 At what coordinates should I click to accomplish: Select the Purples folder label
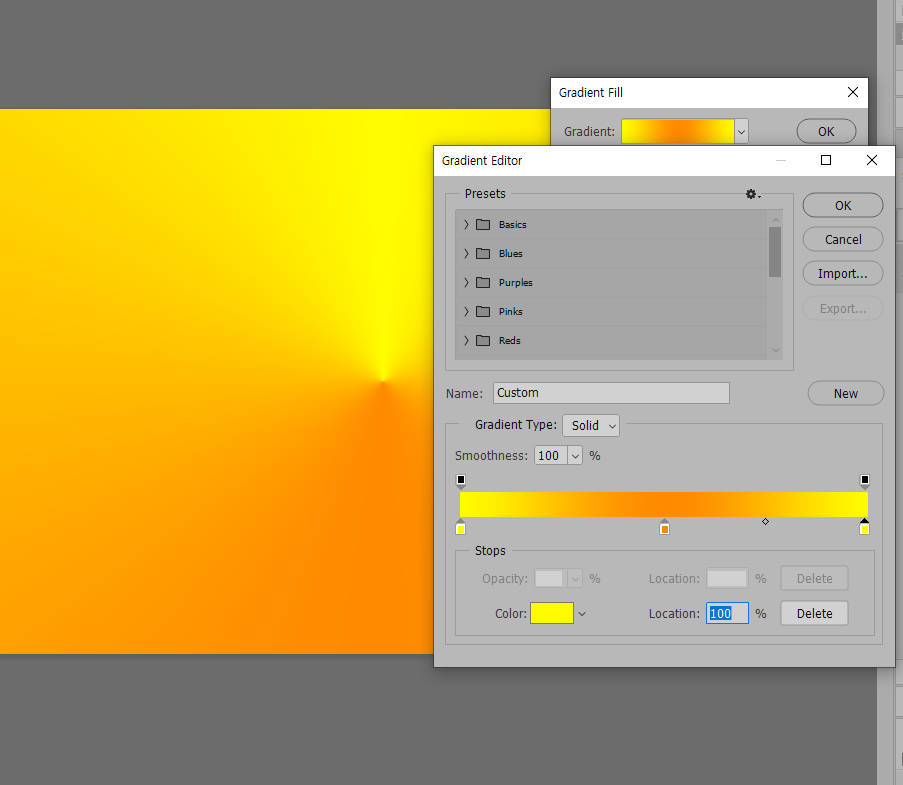click(x=515, y=283)
